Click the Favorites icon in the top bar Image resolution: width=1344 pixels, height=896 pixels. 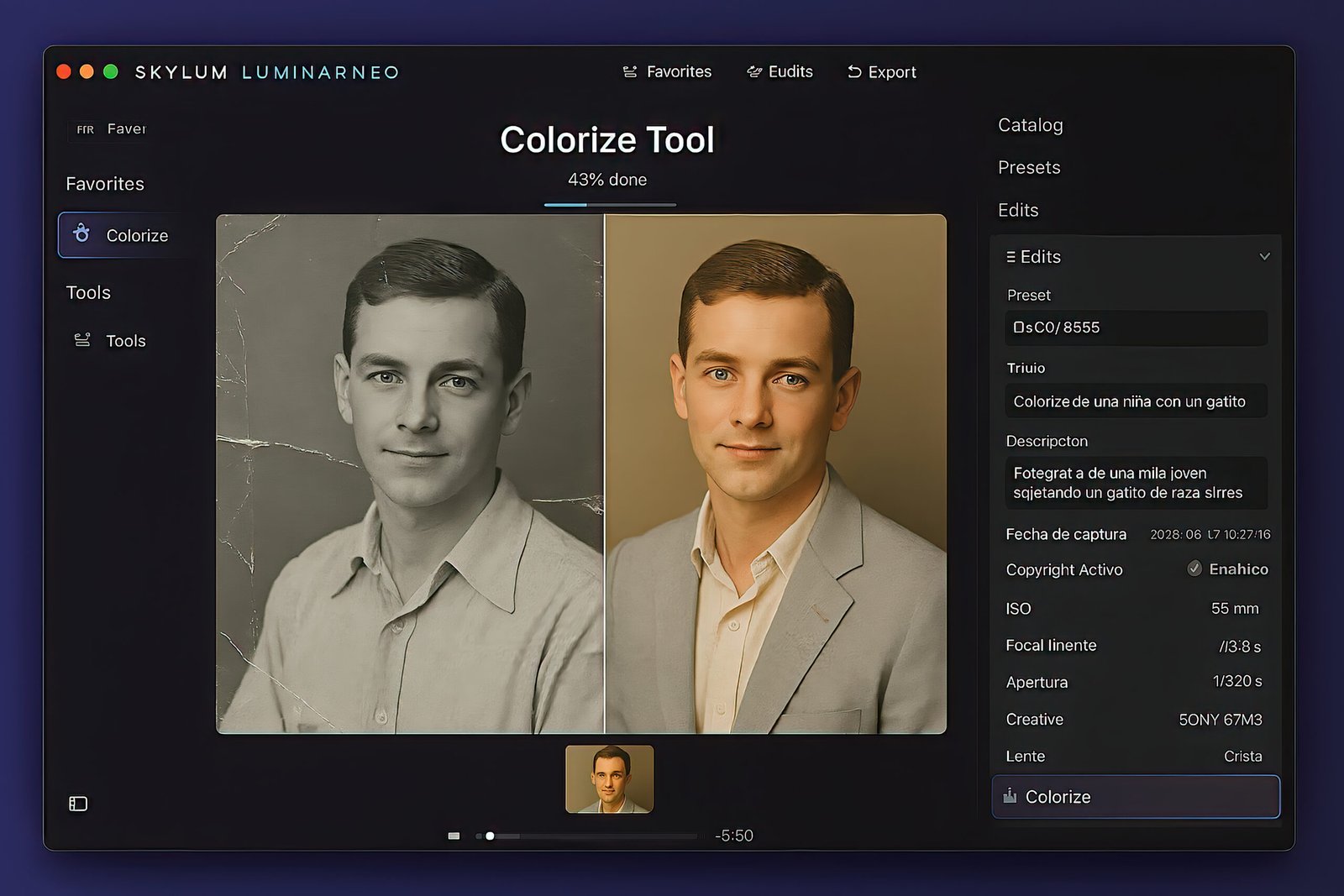click(x=630, y=72)
